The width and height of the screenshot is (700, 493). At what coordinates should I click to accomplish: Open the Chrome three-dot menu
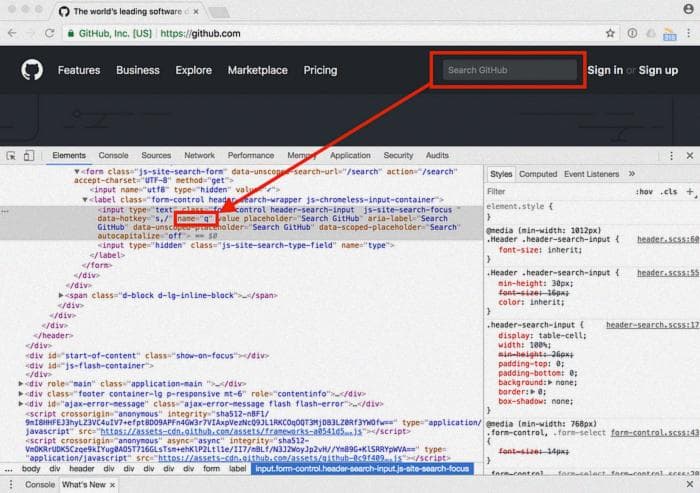689,33
